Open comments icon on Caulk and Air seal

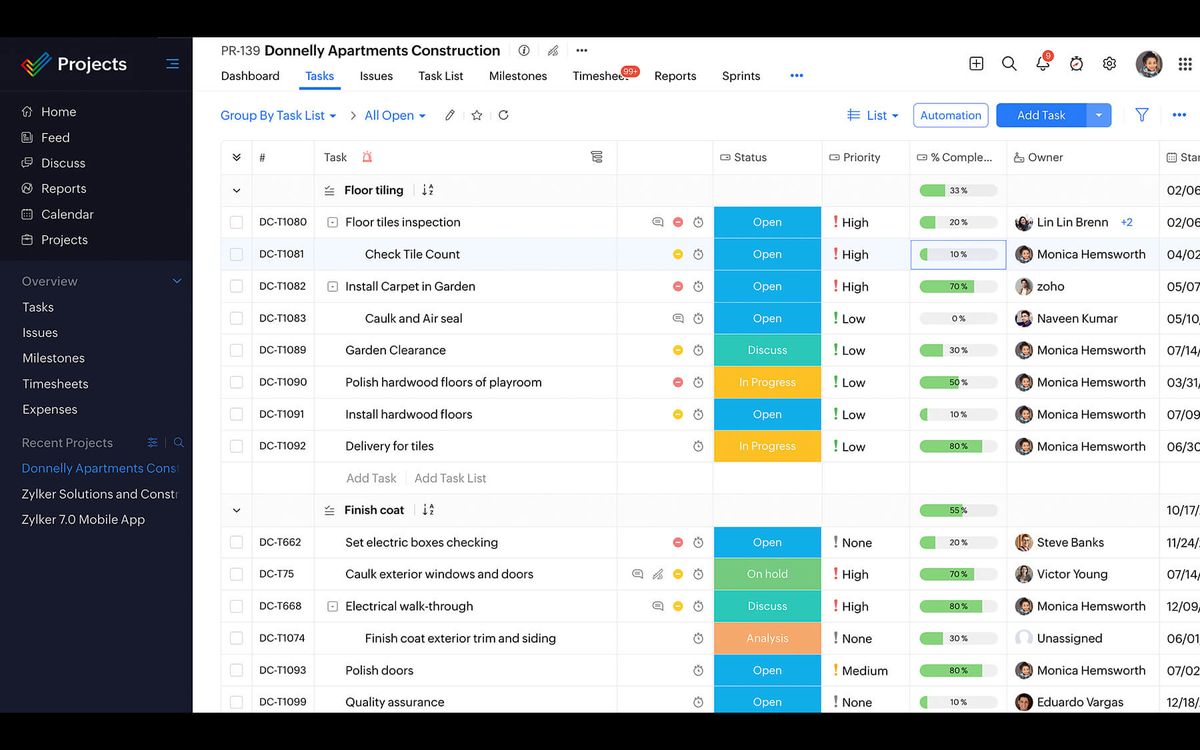point(677,318)
